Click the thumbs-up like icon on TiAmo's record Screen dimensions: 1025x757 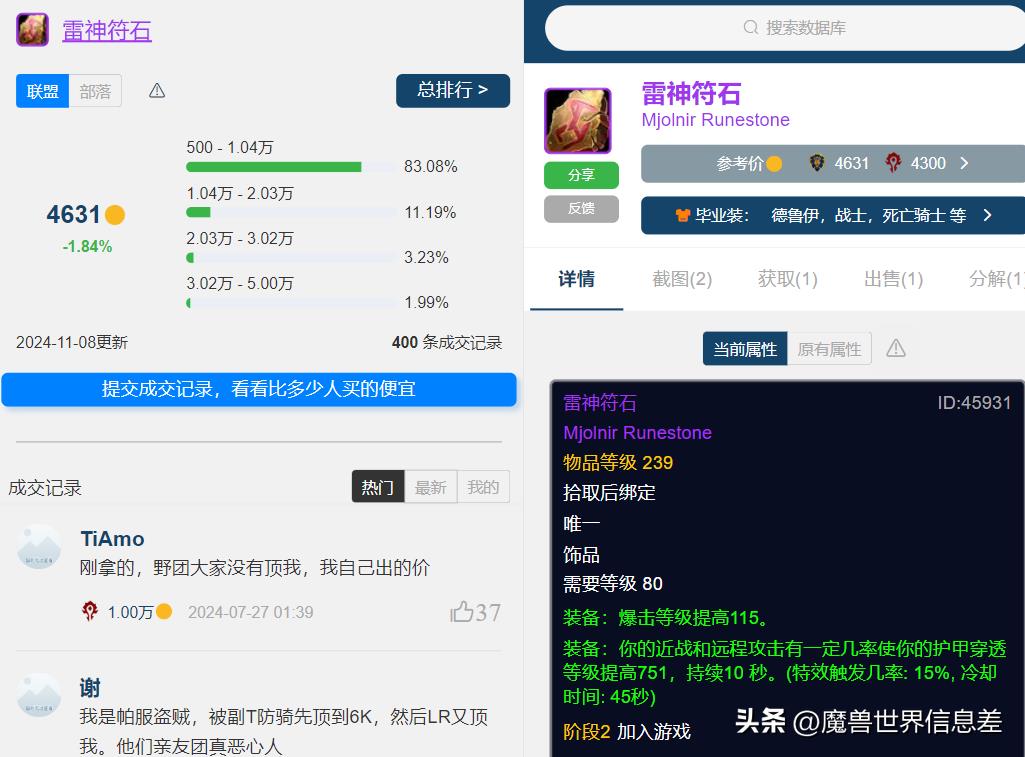tap(461, 612)
